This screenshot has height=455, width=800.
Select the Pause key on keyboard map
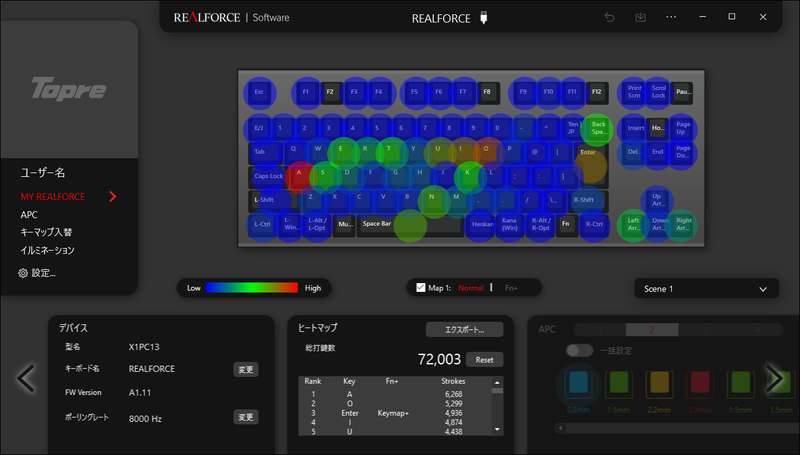point(683,92)
